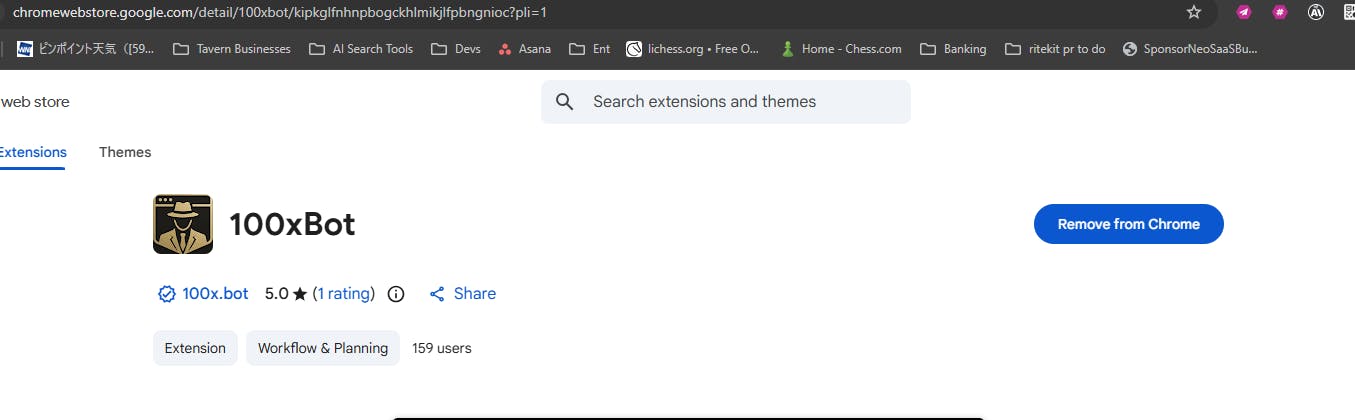Open the ritekit pr to do folder
The width and height of the screenshot is (1355, 420).
[x=1055, y=48]
